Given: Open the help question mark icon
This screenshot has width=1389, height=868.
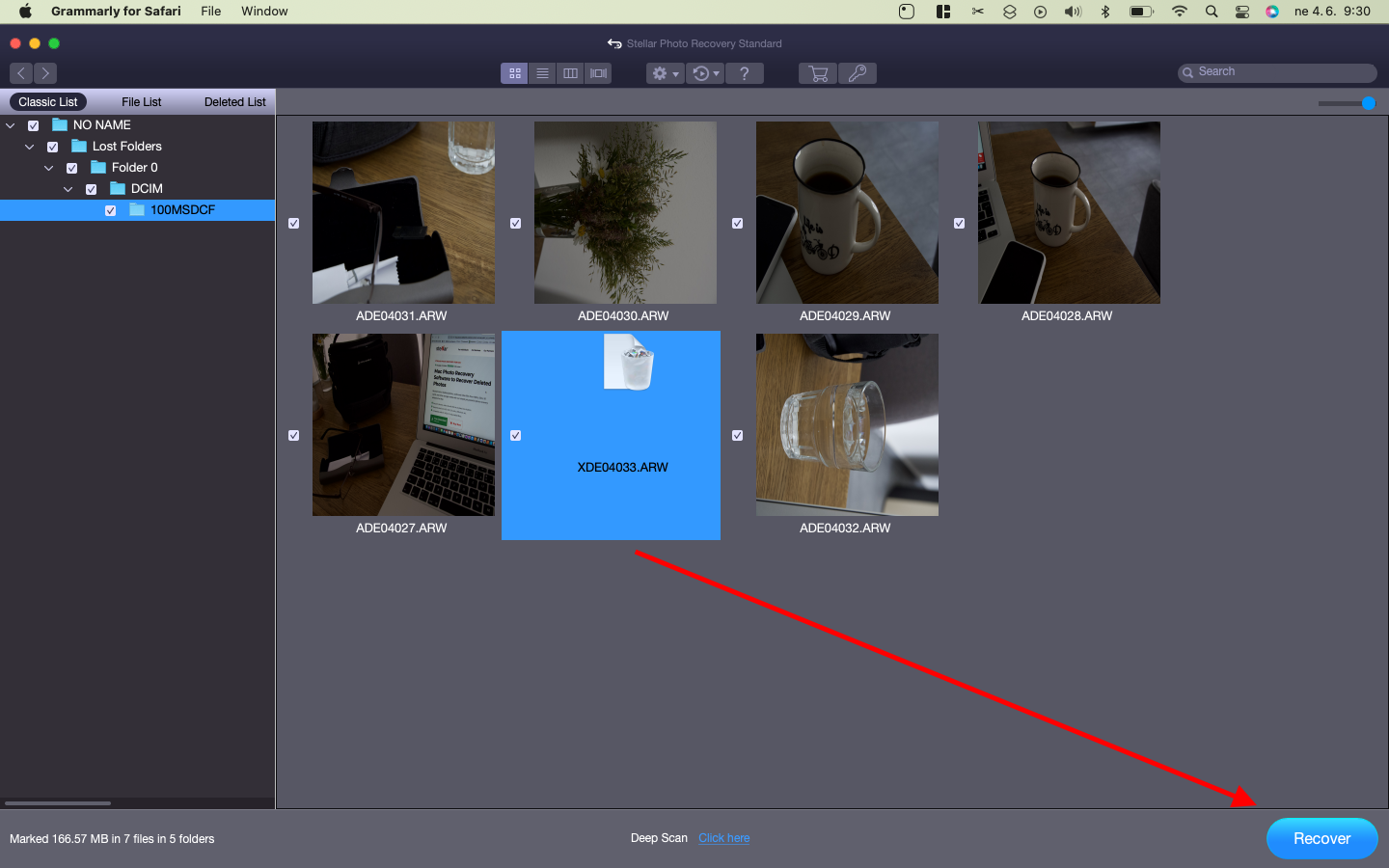Looking at the screenshot, I should point(744,73).
